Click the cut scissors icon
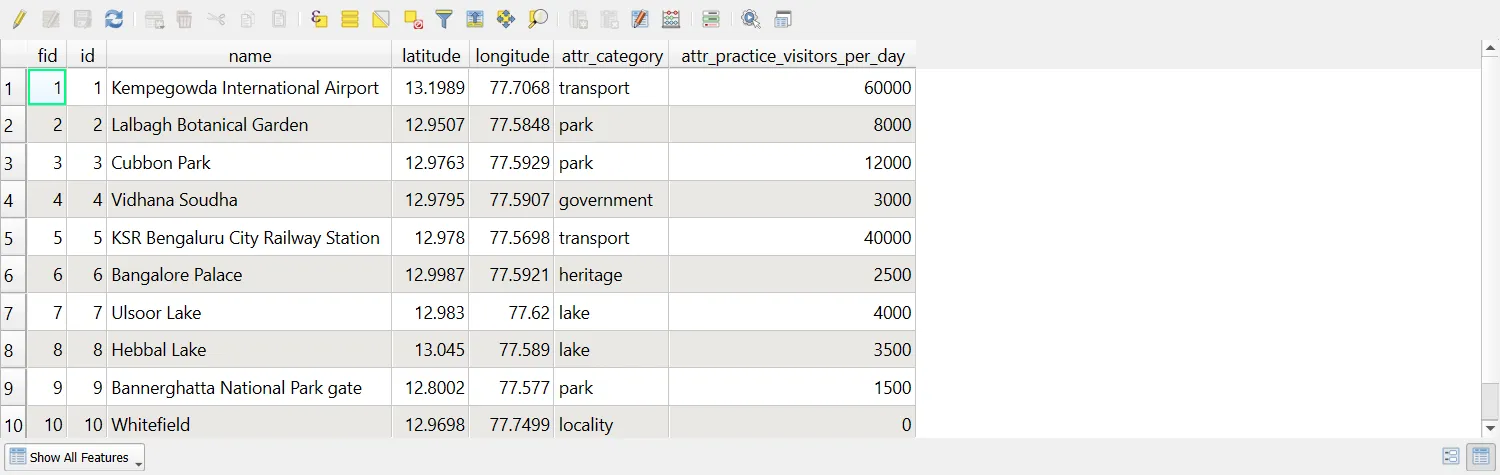Image resolution: width=1500 pixels, height=475 pixels. pos(216,19)
